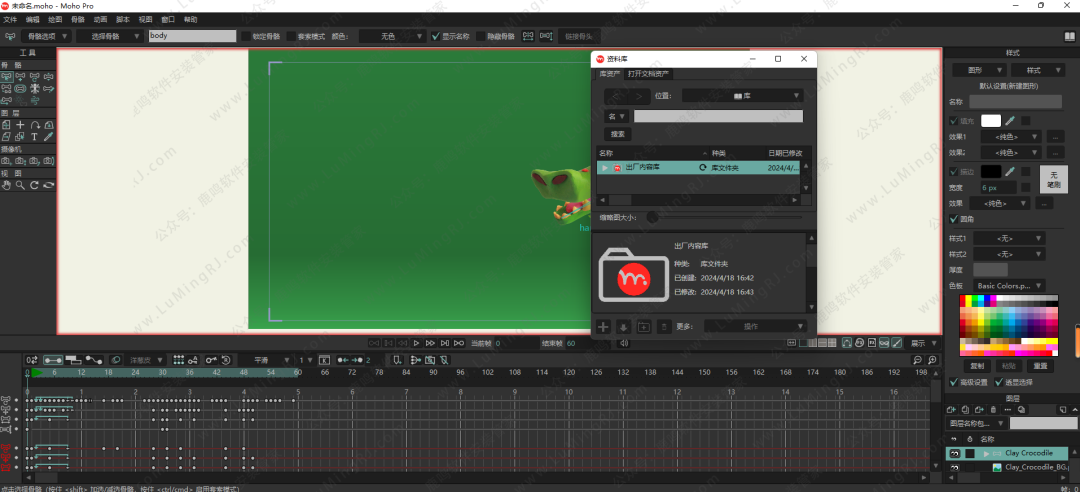Image resolution: width=1080 pixels, height=492 pixels.
Task: Click the refresh icon in 出厂内容库 row
Action: tap(703, 168)
